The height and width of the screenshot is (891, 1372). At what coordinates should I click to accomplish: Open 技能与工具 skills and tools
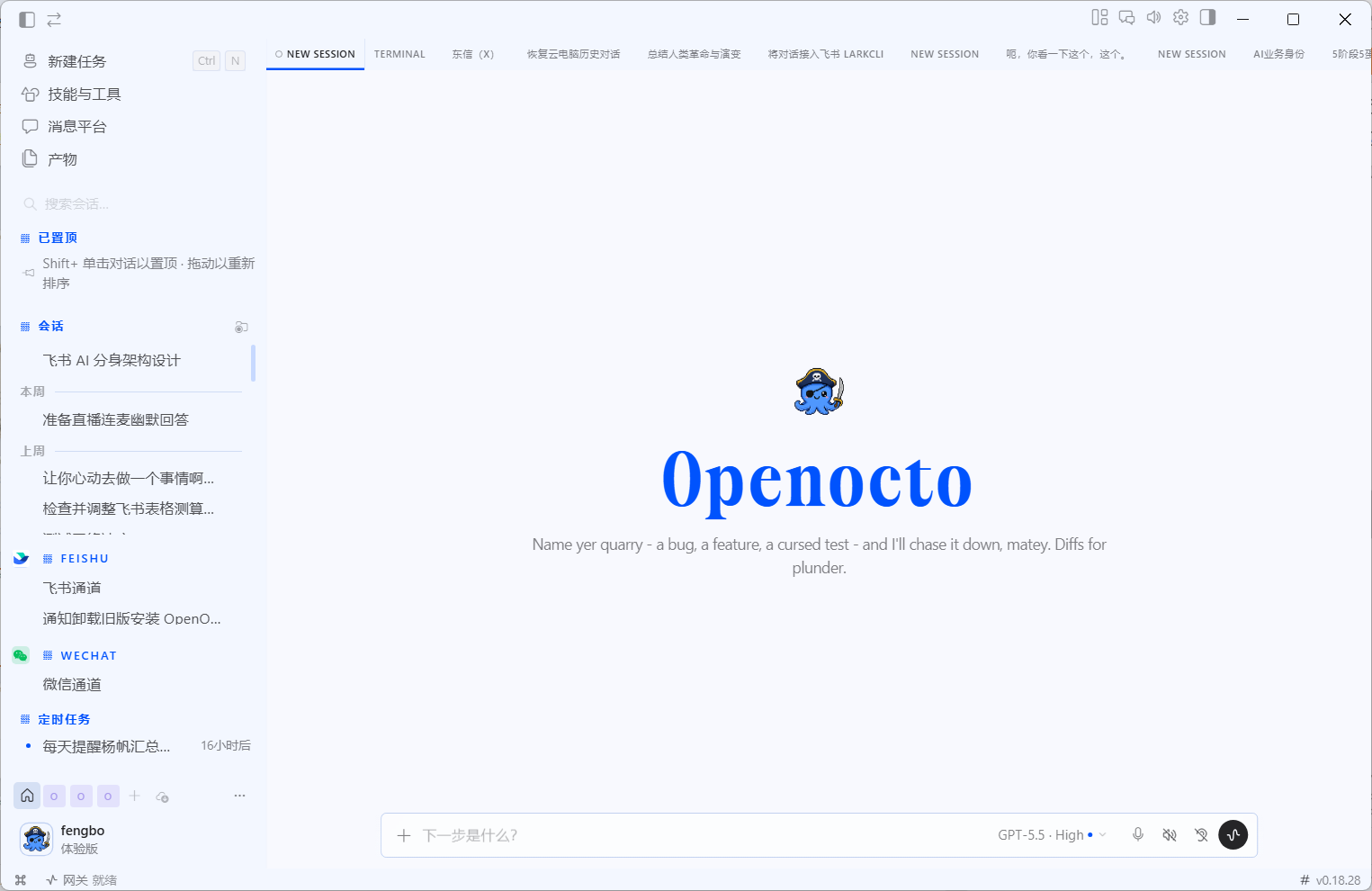[x=133, y=94]
